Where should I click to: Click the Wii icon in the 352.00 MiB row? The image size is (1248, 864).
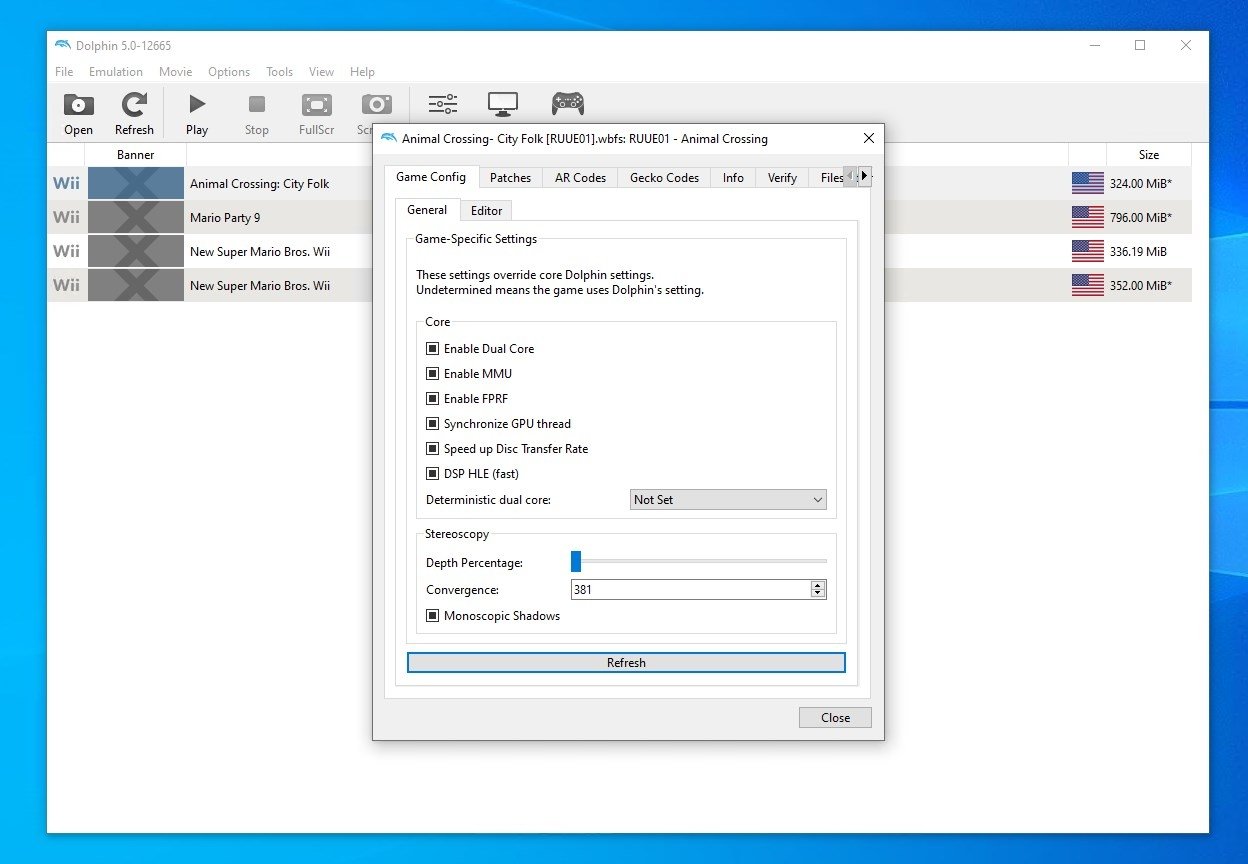point(66,285)
